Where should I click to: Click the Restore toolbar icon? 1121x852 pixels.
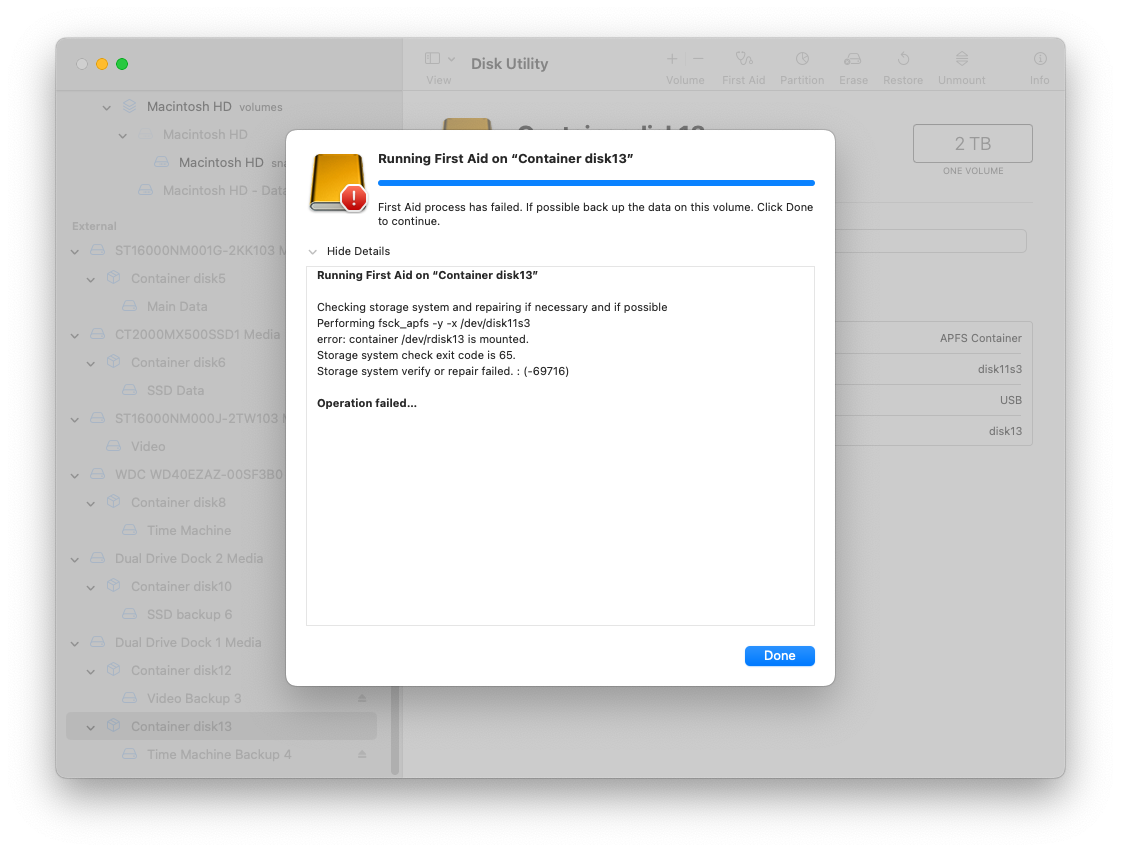tap(903, 59)
